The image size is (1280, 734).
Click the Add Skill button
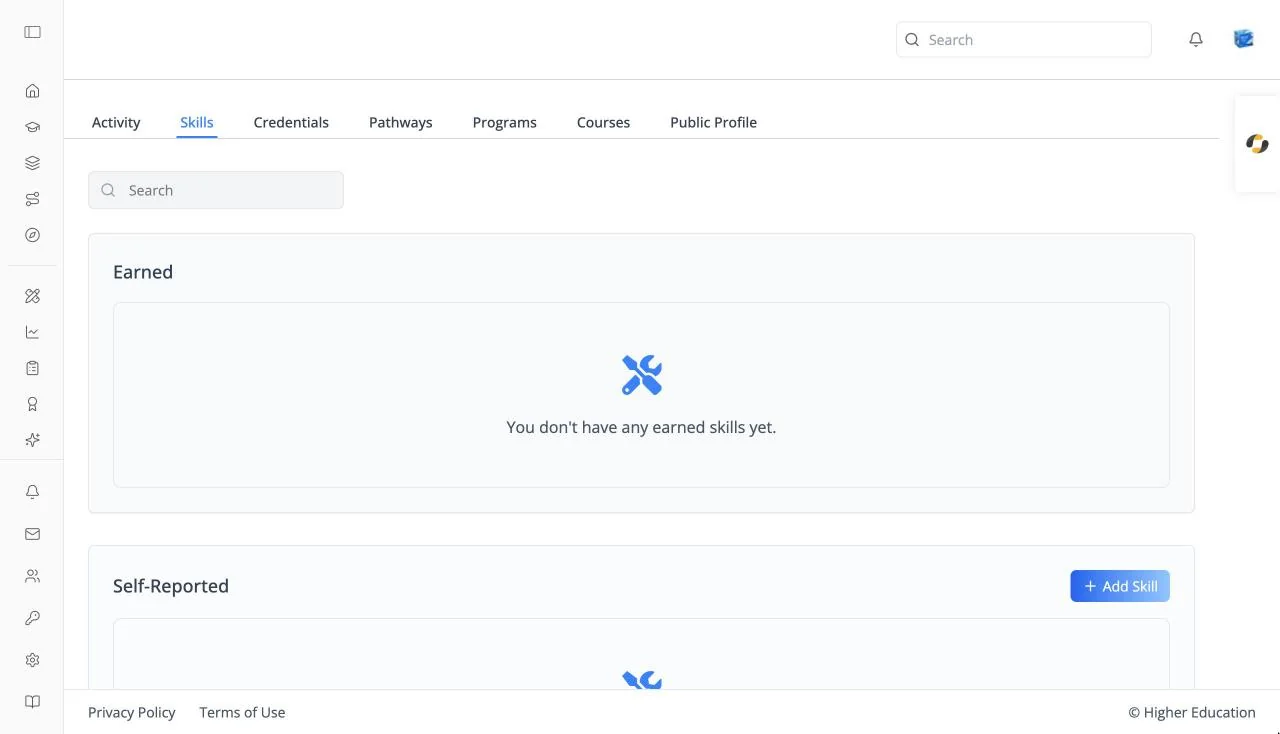(x=1120, y=586)
